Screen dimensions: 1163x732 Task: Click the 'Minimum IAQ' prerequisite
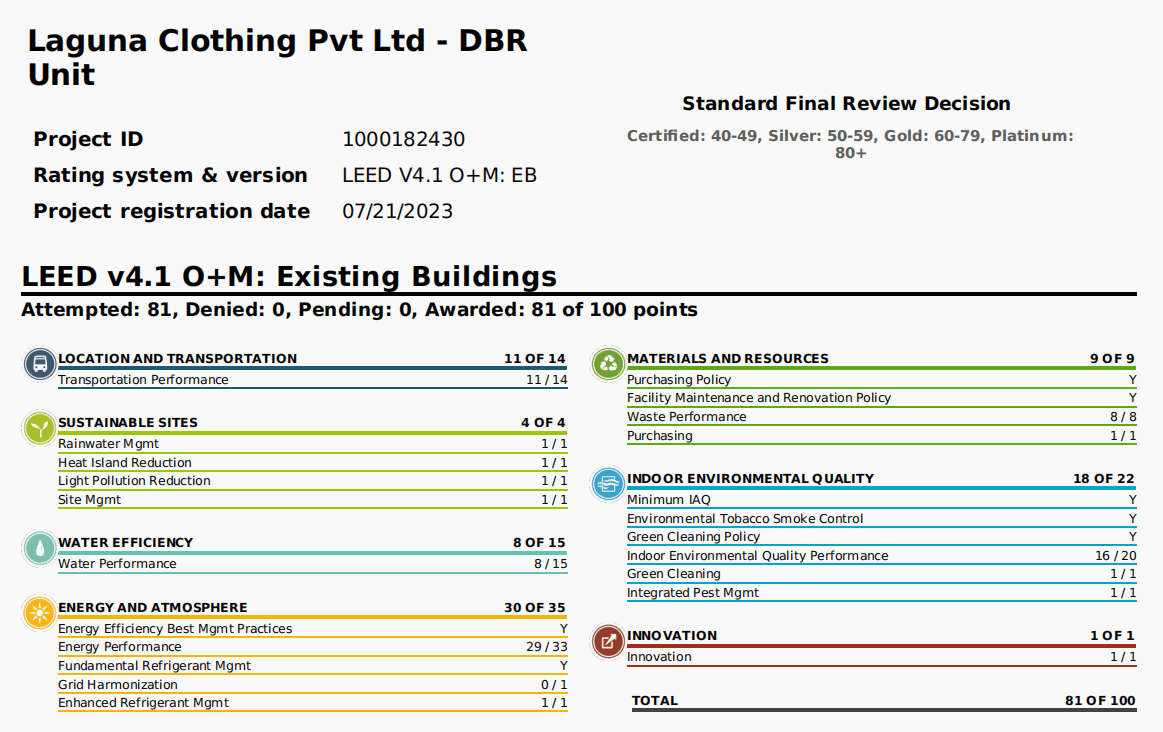(x=668, y=500)
